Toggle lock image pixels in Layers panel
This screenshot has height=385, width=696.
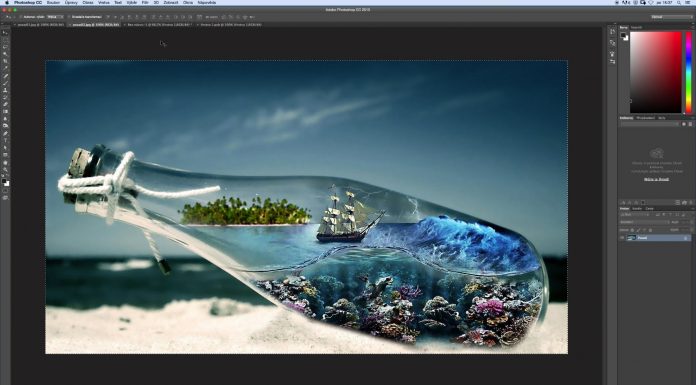(638, 230)
